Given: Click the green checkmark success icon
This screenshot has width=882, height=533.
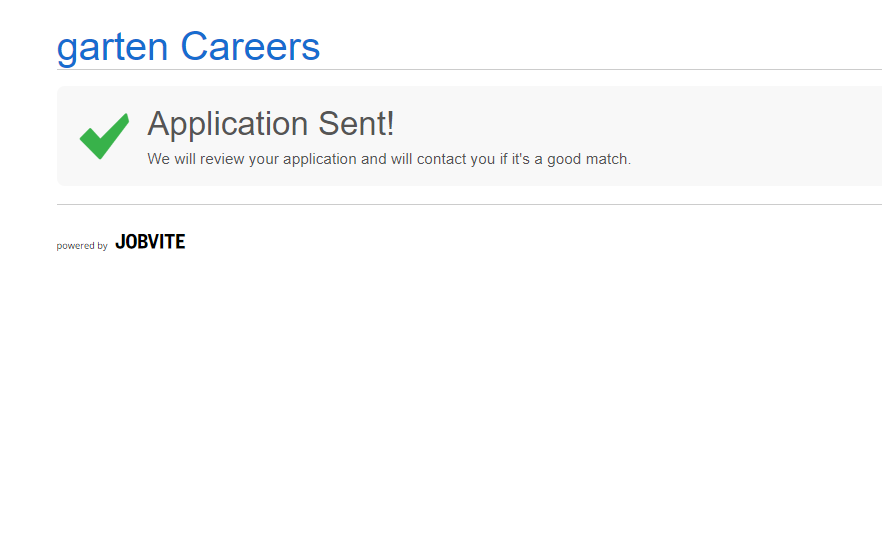Looking at the screenshot, I should click(x=104, y=136).
